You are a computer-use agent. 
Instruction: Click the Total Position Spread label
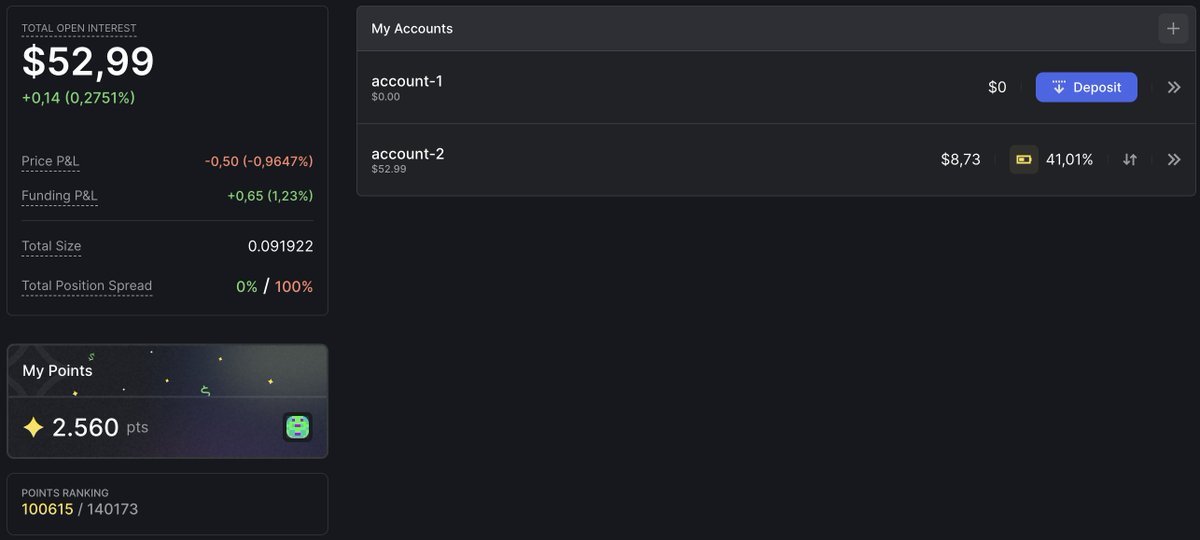click(x=87, y=286)
